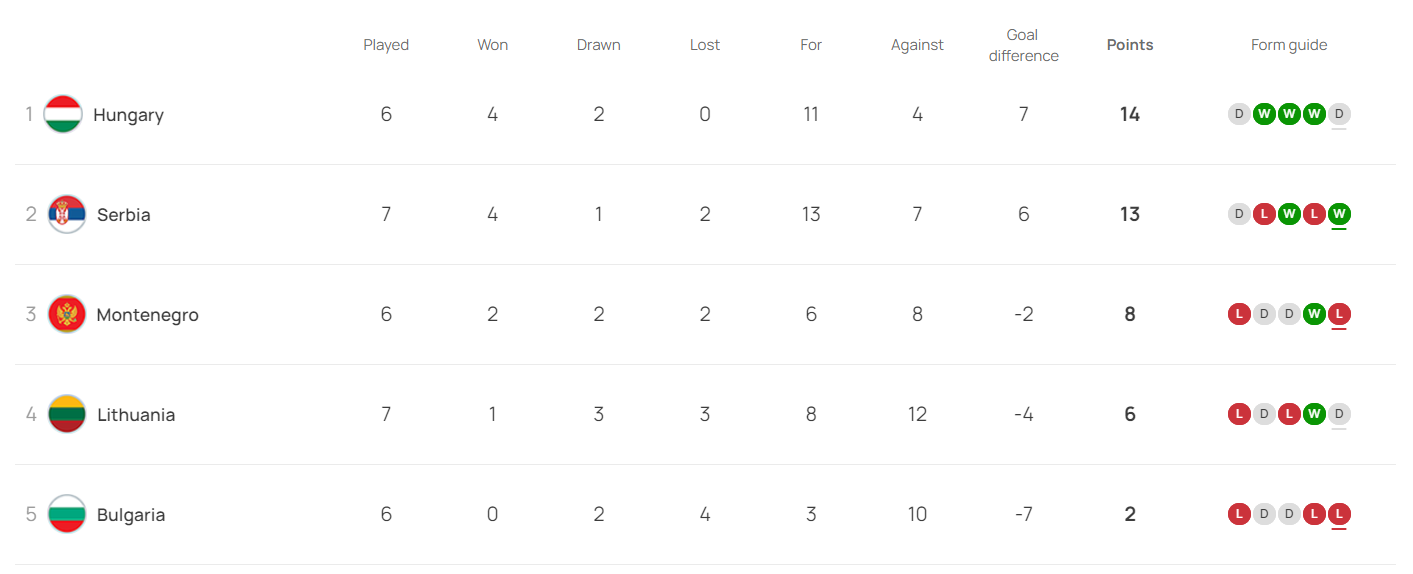The width and height of the screenshot is (1413, 574).
Task: Click Lithuania's green win form badge
Action: click(x=1314, y=414)
